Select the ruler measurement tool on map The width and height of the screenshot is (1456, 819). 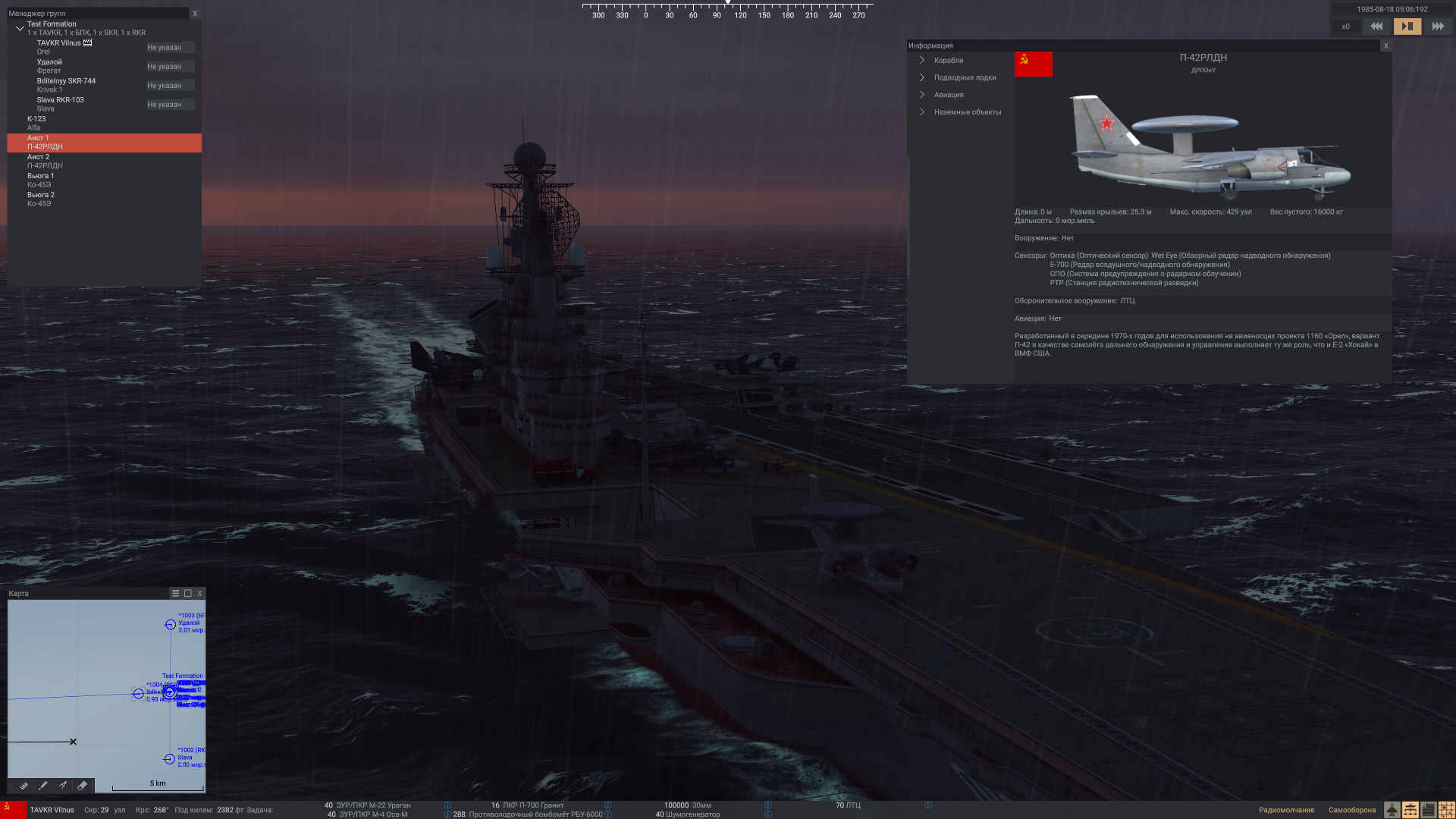pyautogui.click(x=24, y=786)
